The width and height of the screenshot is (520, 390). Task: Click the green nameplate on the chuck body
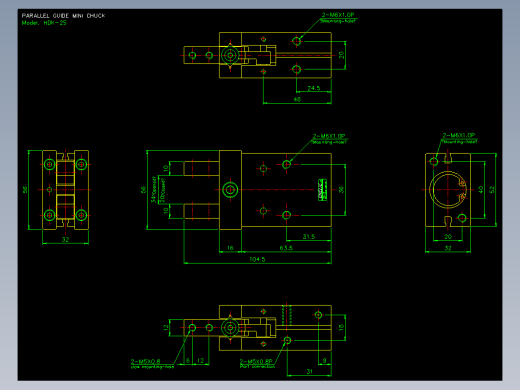click(323, 190)
